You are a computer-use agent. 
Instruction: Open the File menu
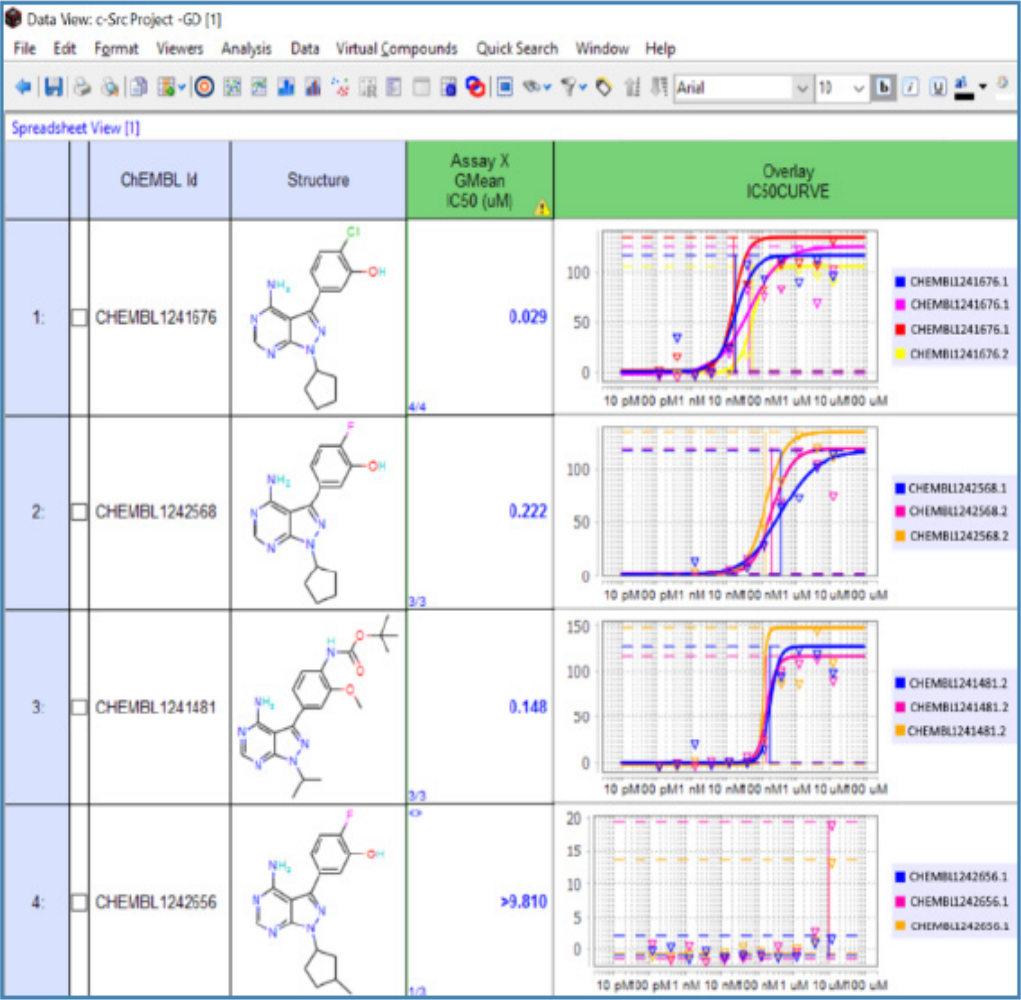[x=25, y=49]
